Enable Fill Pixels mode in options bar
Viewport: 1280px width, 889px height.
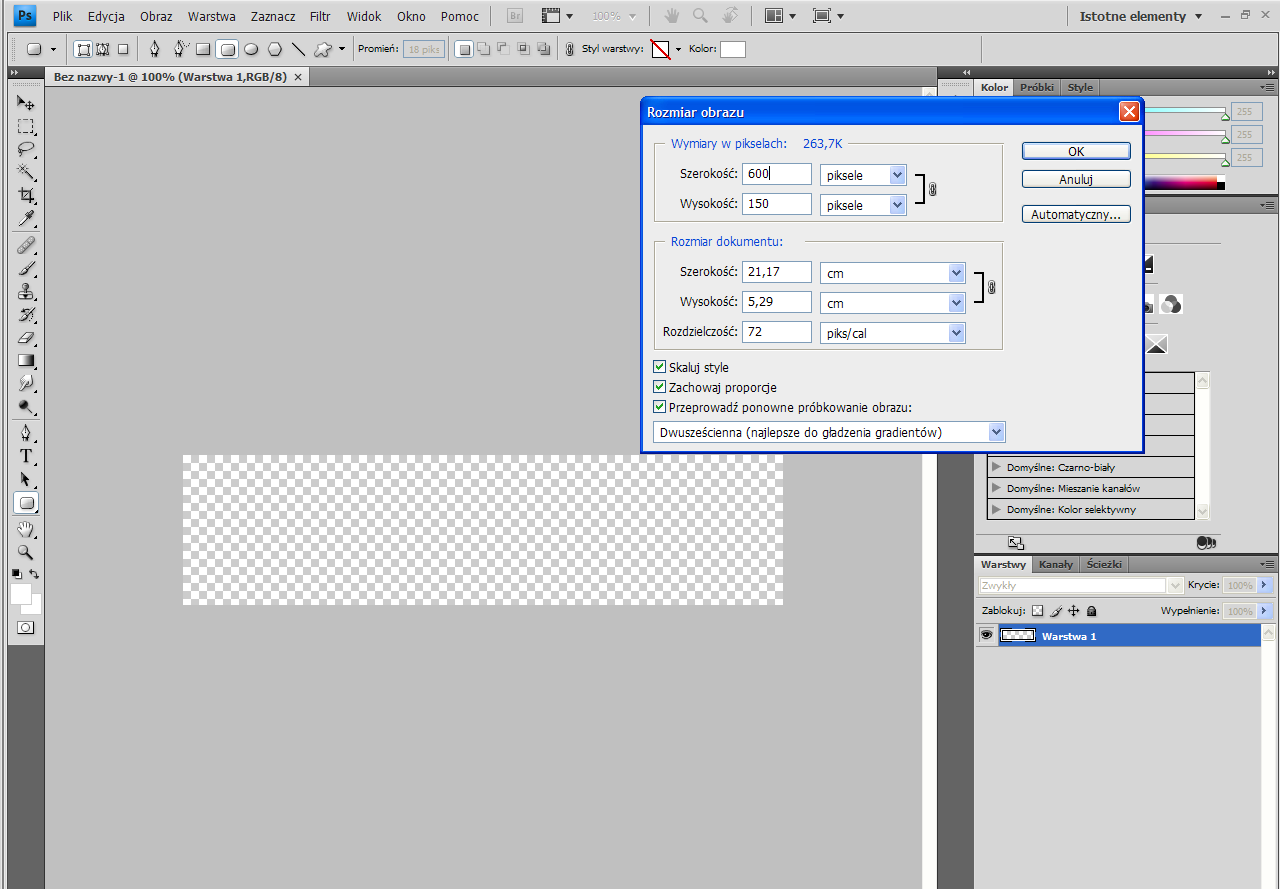(123, 48)
